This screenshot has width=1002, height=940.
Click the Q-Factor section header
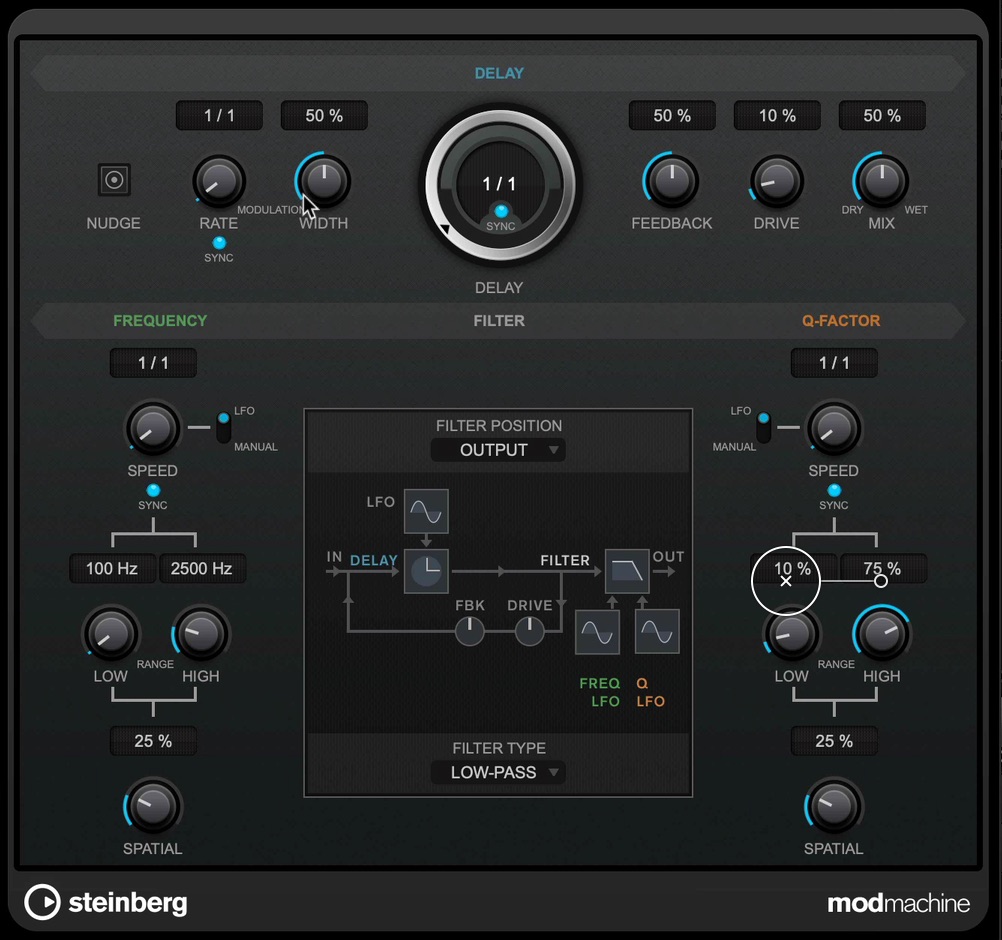(x=841, y=321)
